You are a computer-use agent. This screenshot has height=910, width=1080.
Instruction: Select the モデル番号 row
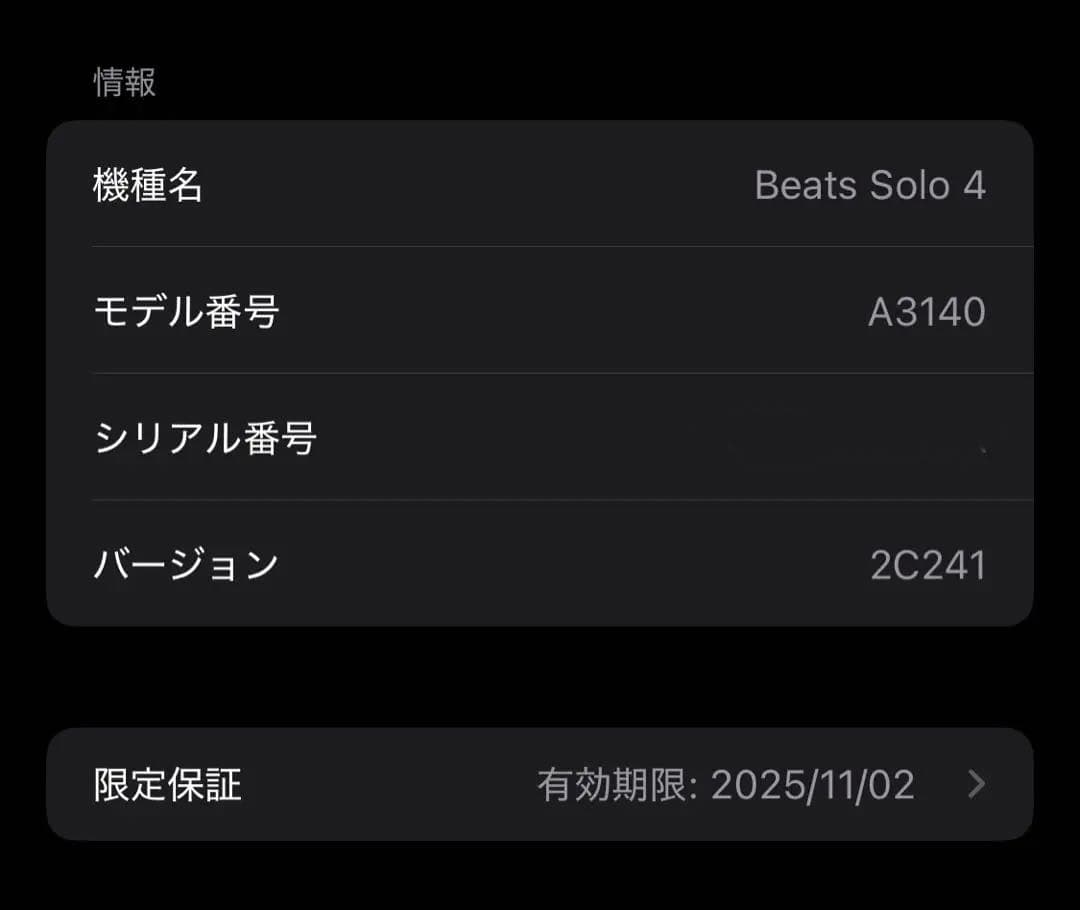tap(540, 311)
